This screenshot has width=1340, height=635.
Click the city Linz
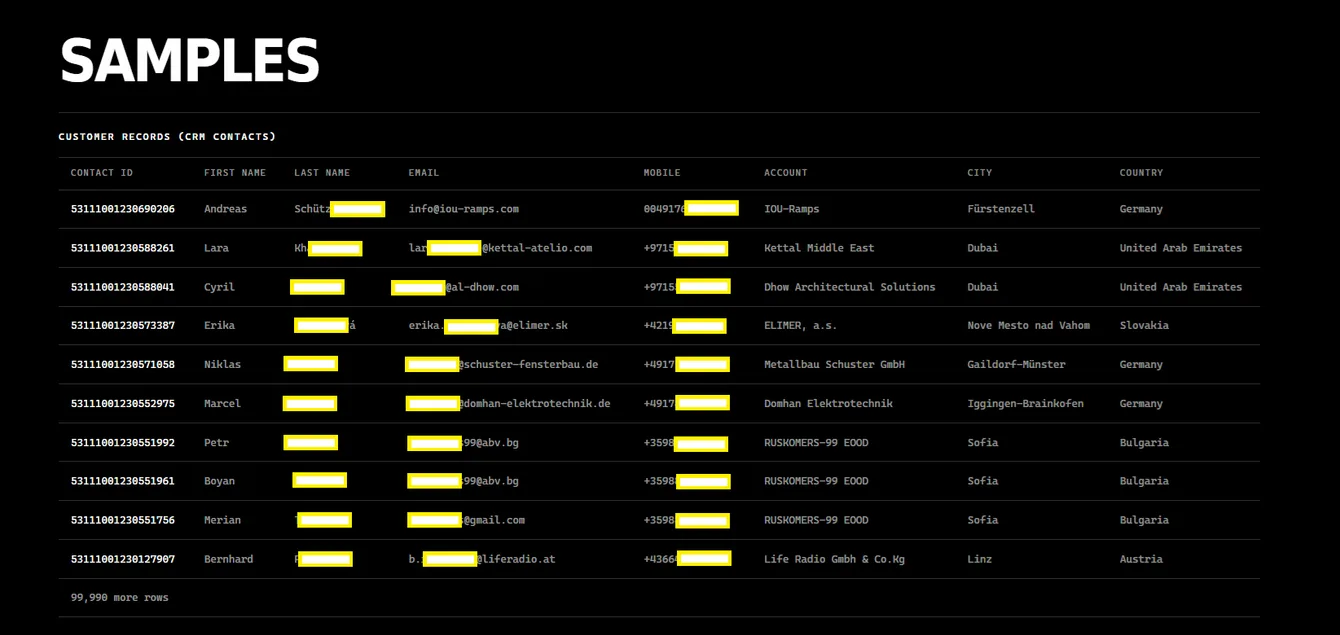point(979,559)
